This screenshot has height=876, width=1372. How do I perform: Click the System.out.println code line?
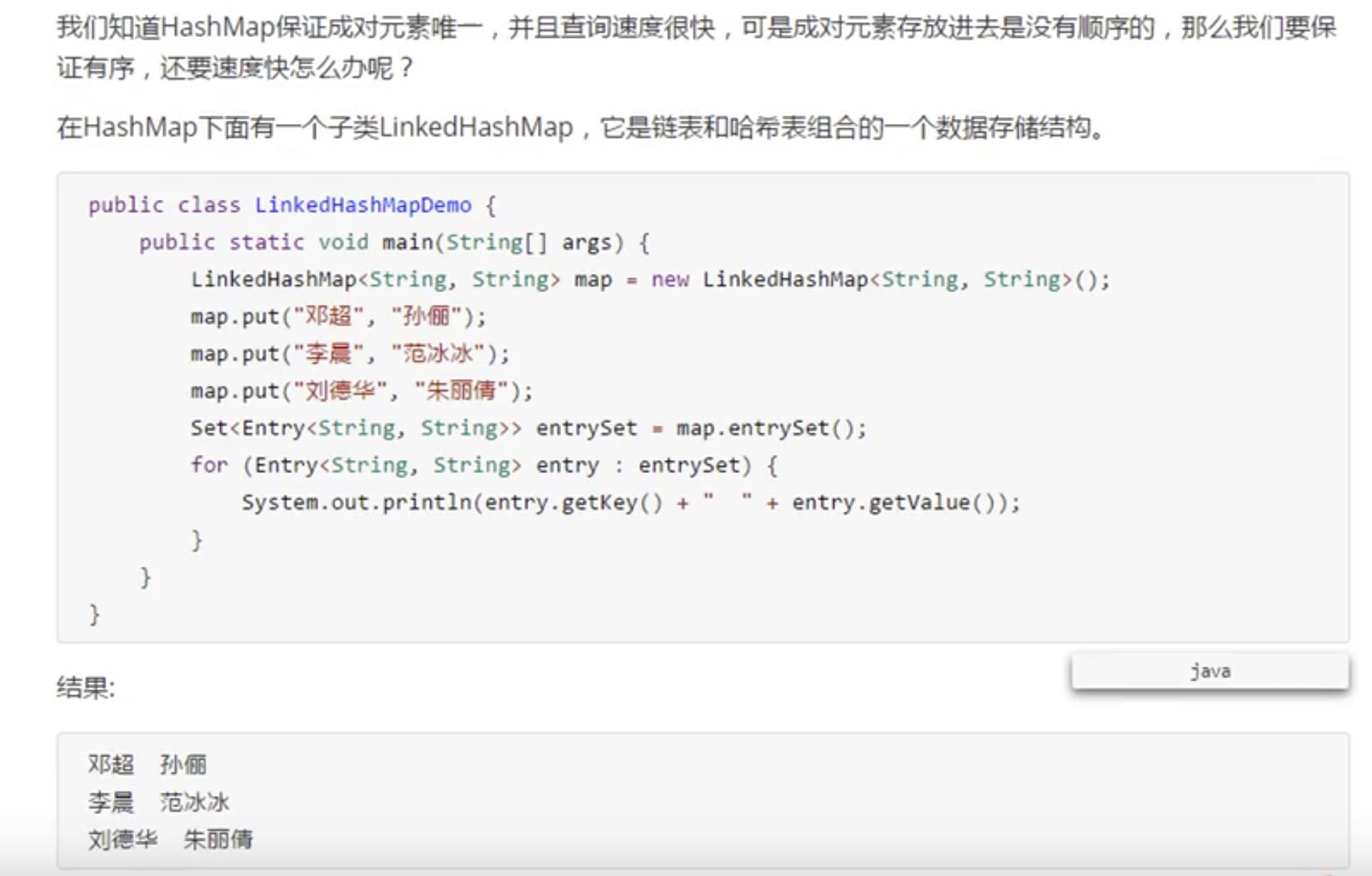point(631,503)
